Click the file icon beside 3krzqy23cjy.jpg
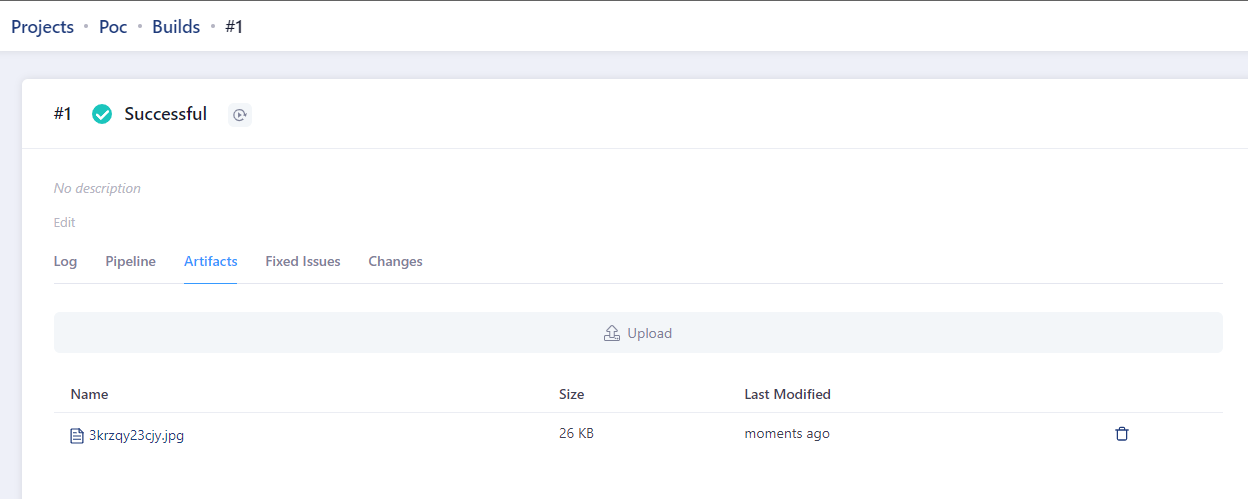 pos(76,435)
